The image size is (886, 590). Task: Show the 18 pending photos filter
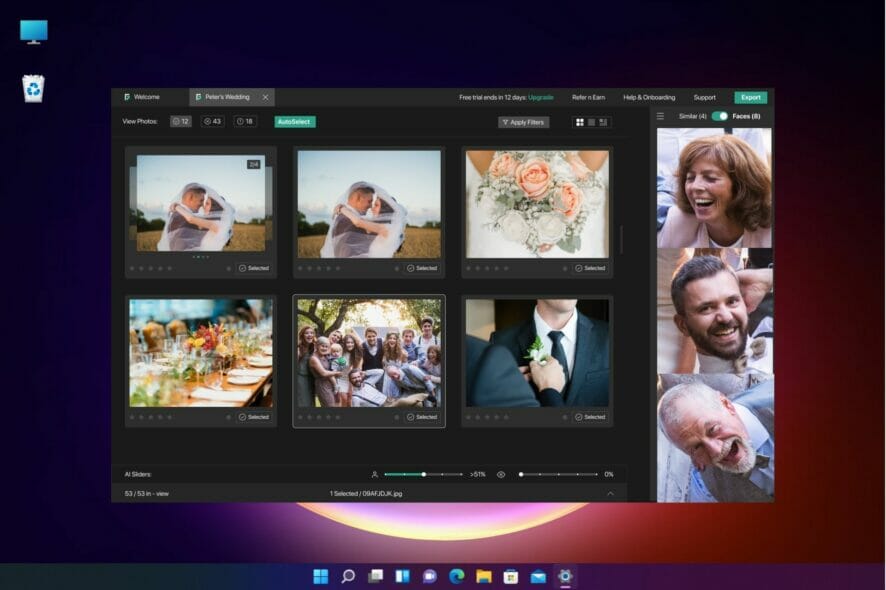pos(245,121)
